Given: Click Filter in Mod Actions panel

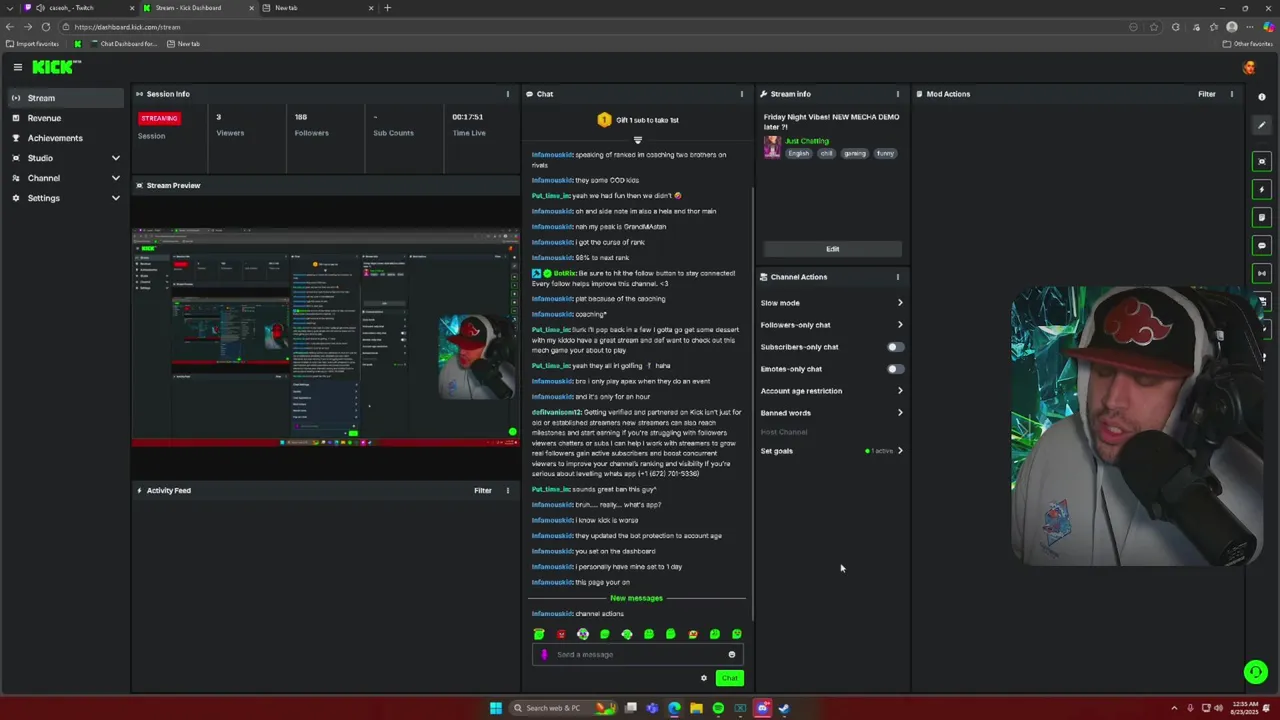Looking at the screenshot, I should (x=1207, y=94).
